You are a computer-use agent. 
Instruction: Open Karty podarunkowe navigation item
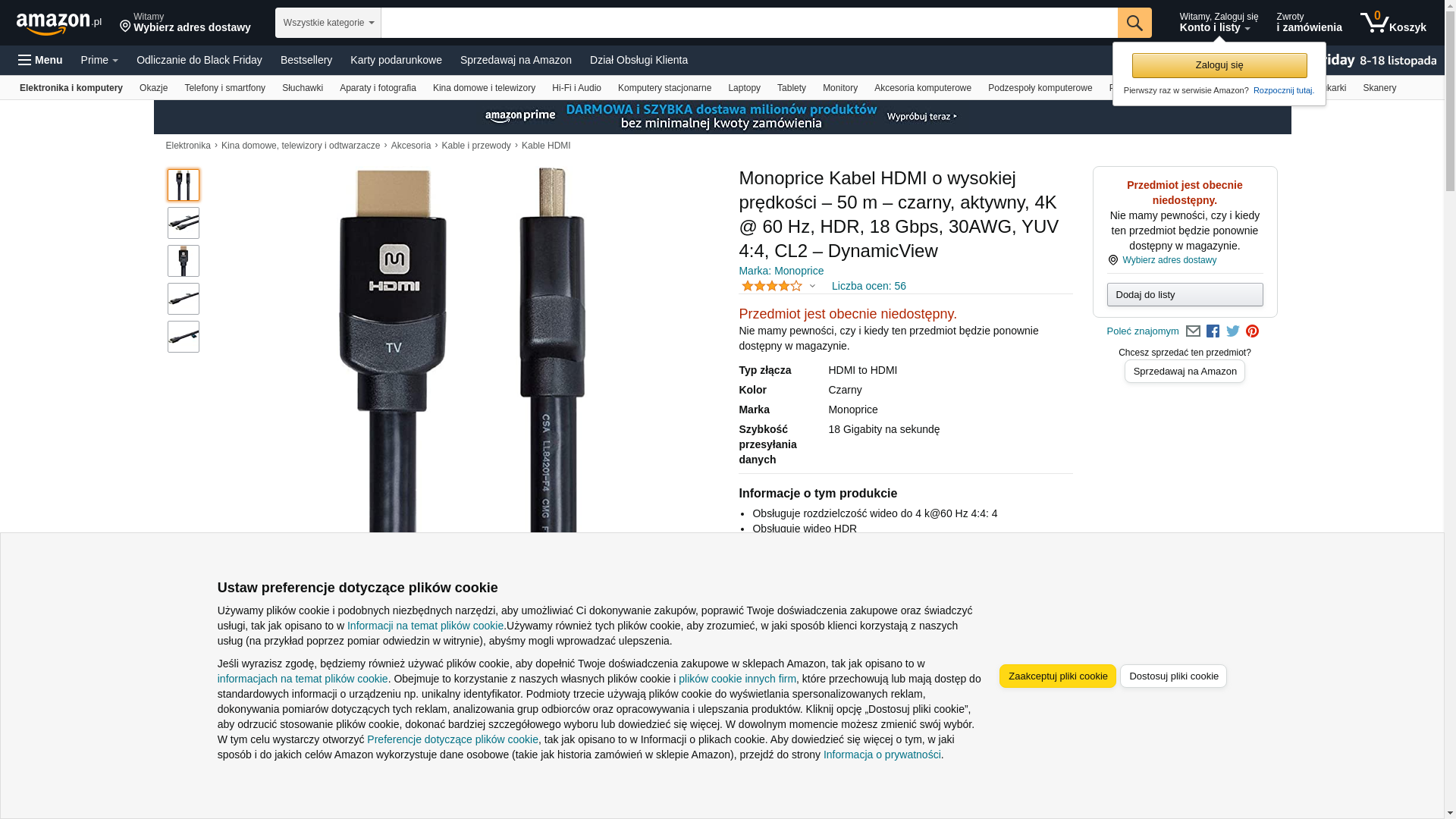tap(396, 60)
